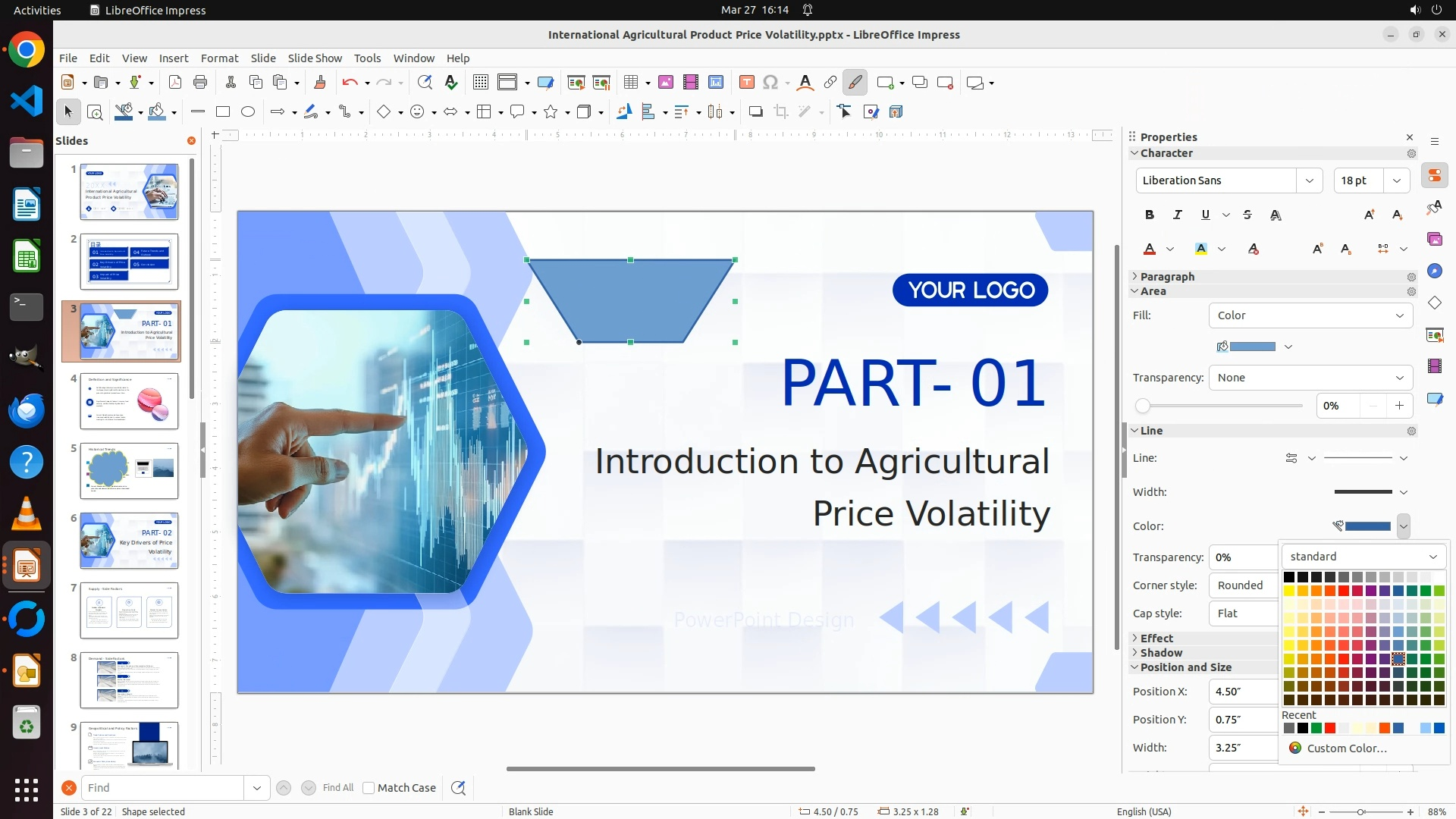Open the Fill type dropdown
Viewport: 1456px width, 819px height.
pyautogui.click(x=1310, y=315)
